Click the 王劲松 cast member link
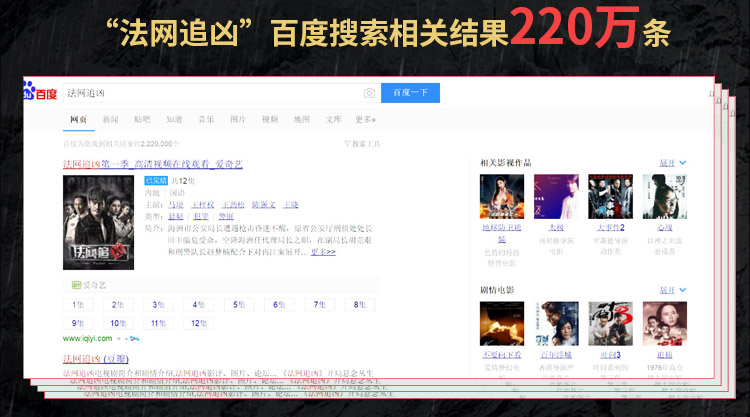This screenshot has height=417, width=750. point(233,205)
